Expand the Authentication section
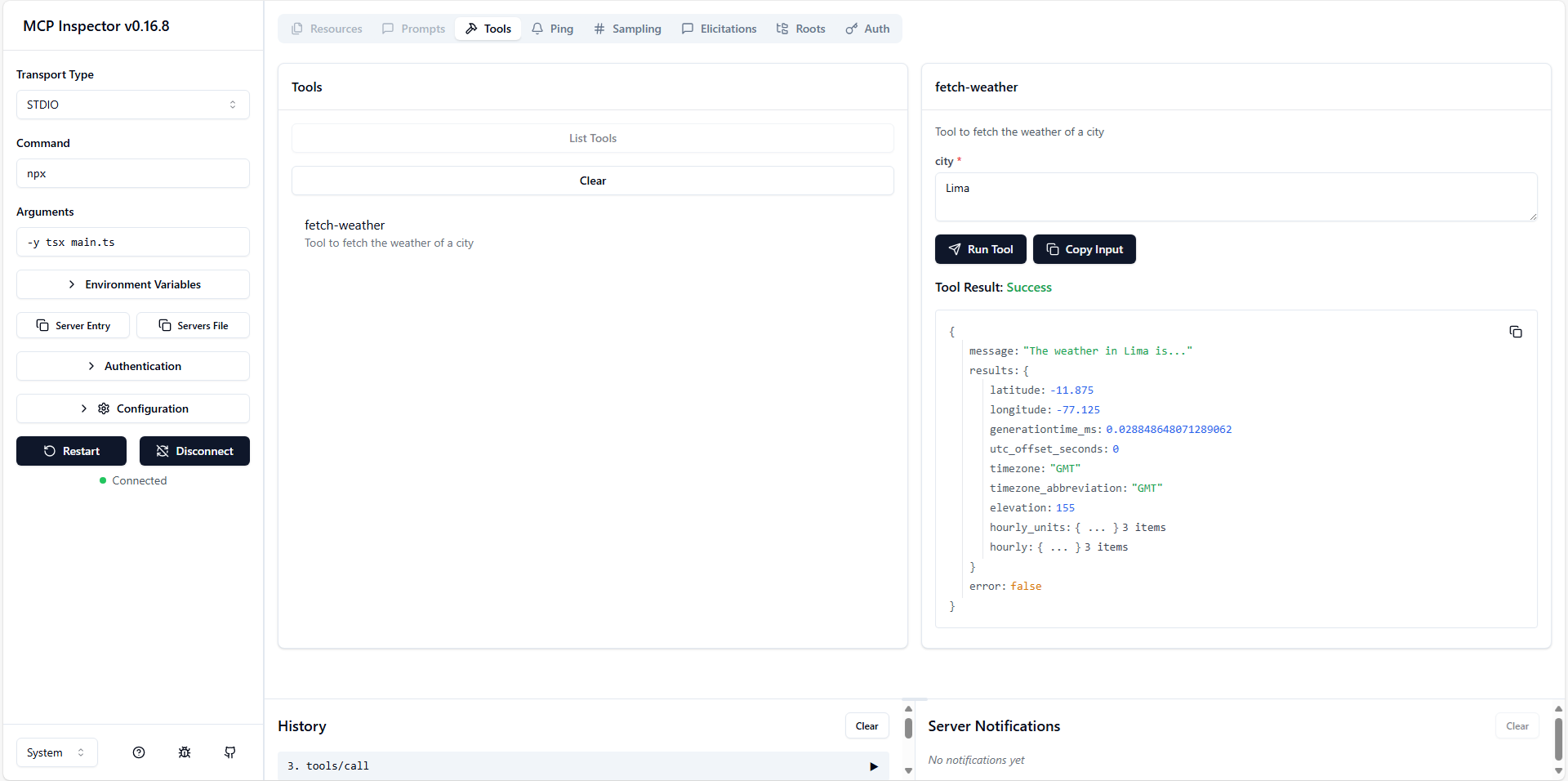This screenshot has width=1568, height=781. pyautogui.click(x=133, y=366)
